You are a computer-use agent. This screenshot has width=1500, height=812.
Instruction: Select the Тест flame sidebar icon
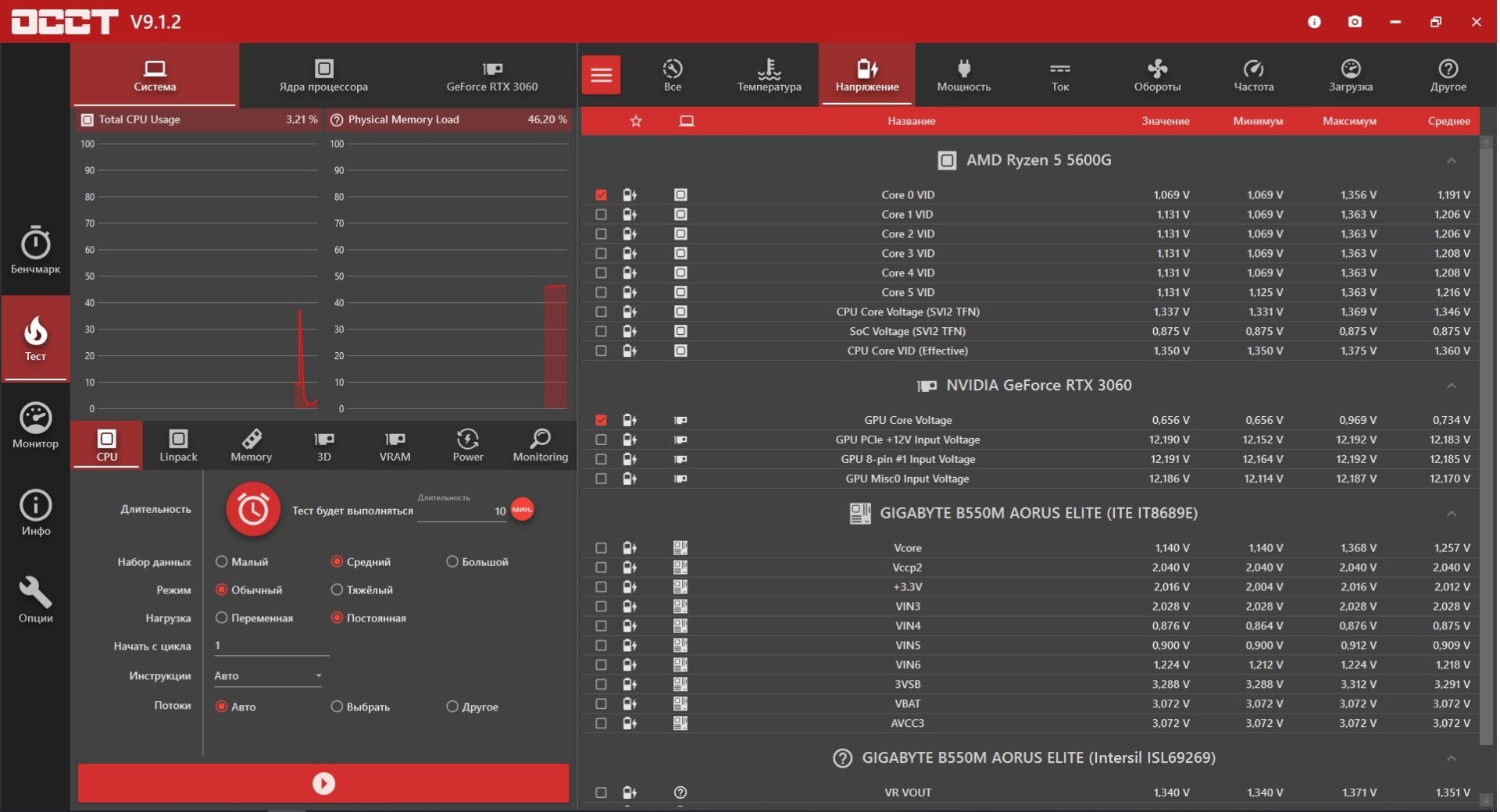coord(35,338)
